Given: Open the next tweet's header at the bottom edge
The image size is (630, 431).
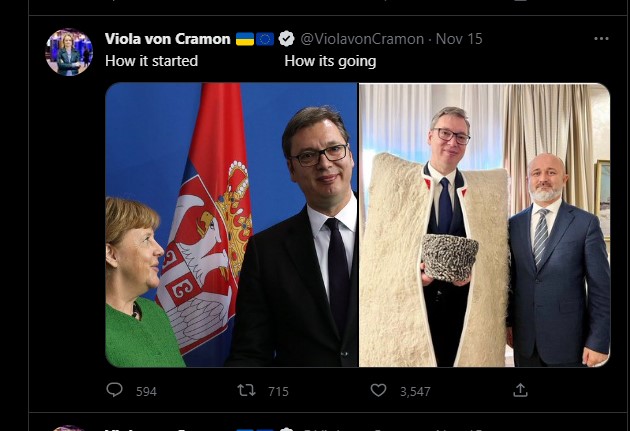Looking at the screenshot, I should [x=300, y=426].
